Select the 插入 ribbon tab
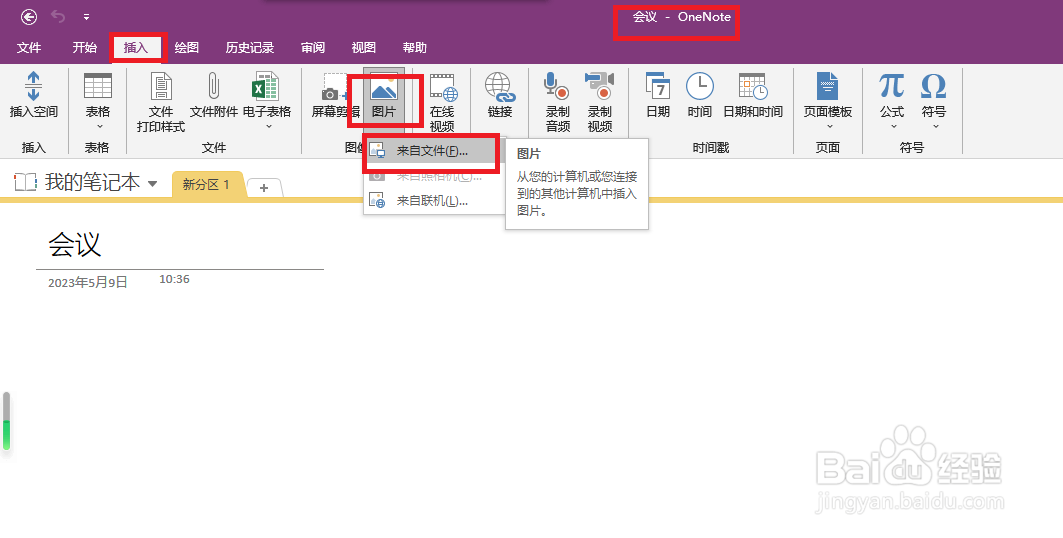The image size is (1063, 538). pyautogui.click(x=136, y=47)
